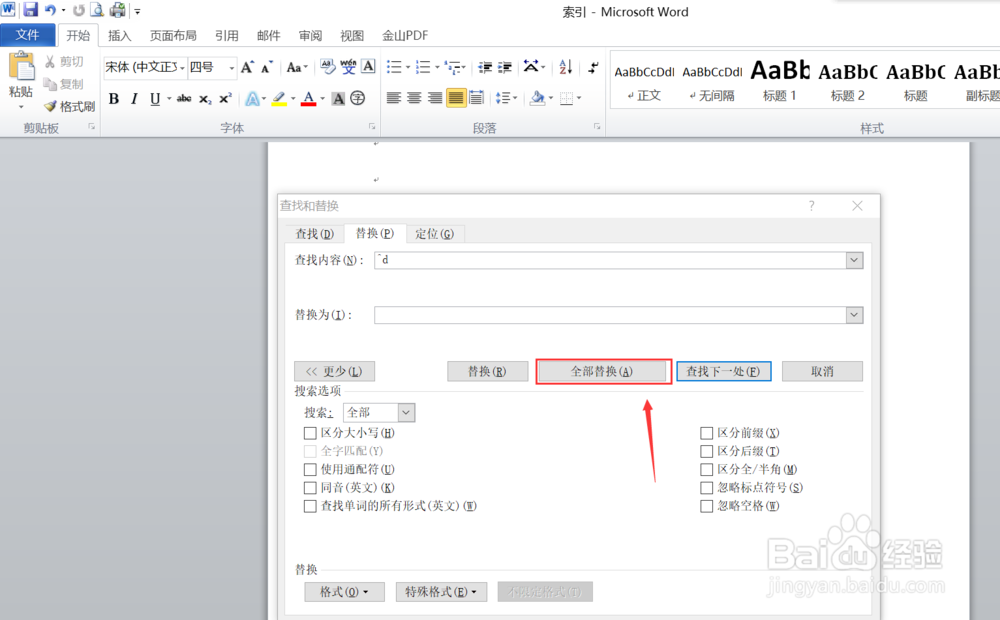Apply superscript formatting
The width and height of the screenshot is (1000, 620).
click(225, 99)
